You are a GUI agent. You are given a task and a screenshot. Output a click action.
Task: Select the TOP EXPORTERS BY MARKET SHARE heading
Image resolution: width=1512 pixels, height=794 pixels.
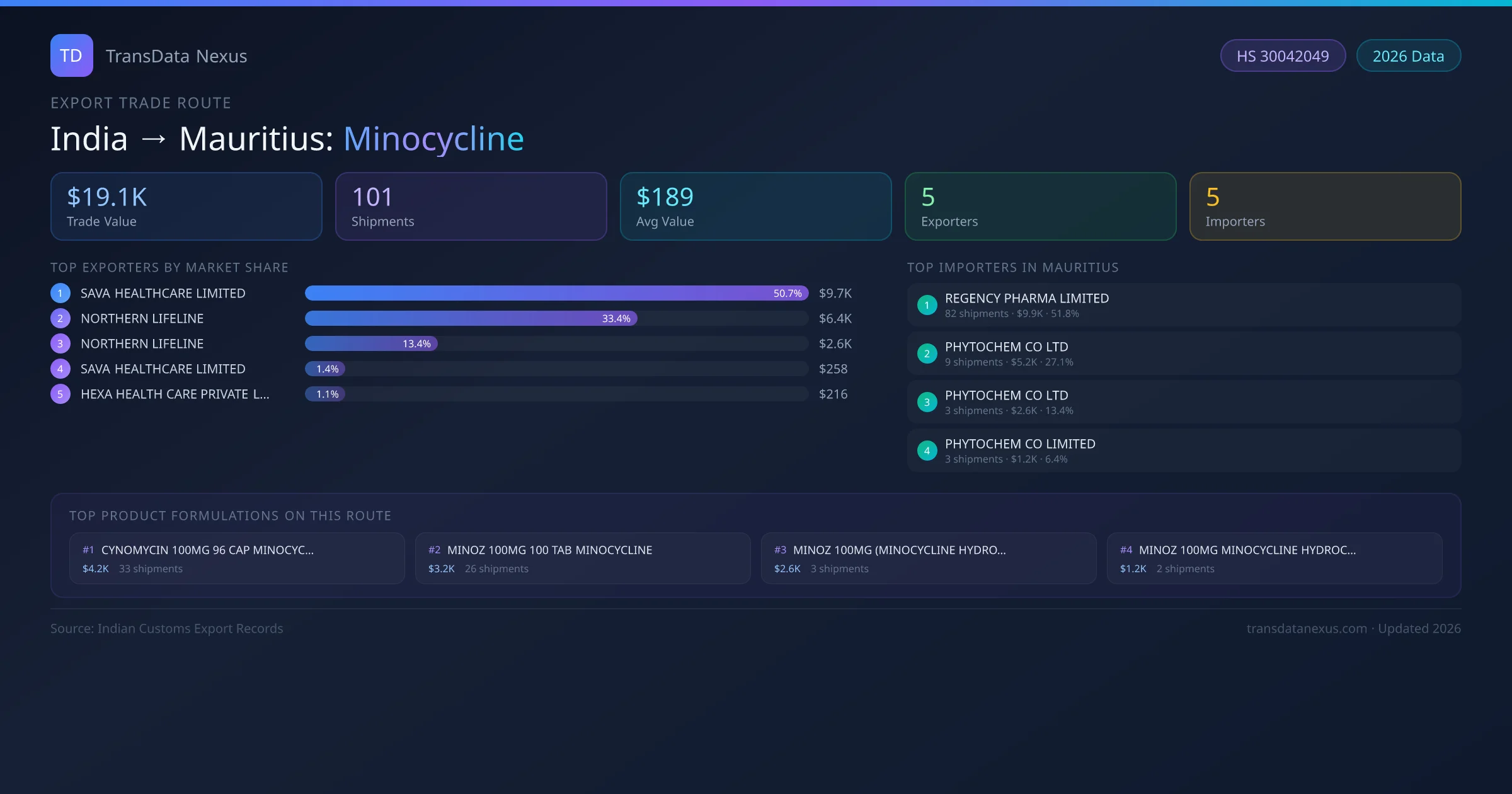[169, 267]
